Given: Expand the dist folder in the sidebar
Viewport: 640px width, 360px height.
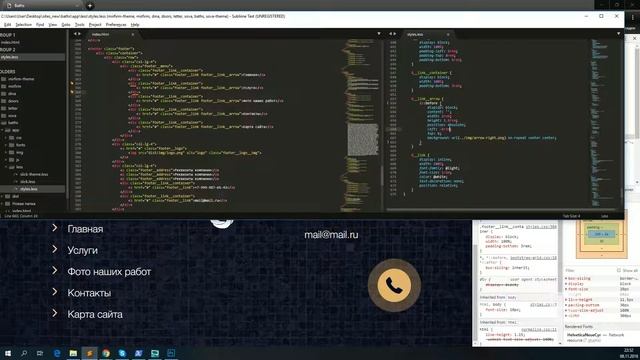Looking at the screenshot, I should pos(2,196).
